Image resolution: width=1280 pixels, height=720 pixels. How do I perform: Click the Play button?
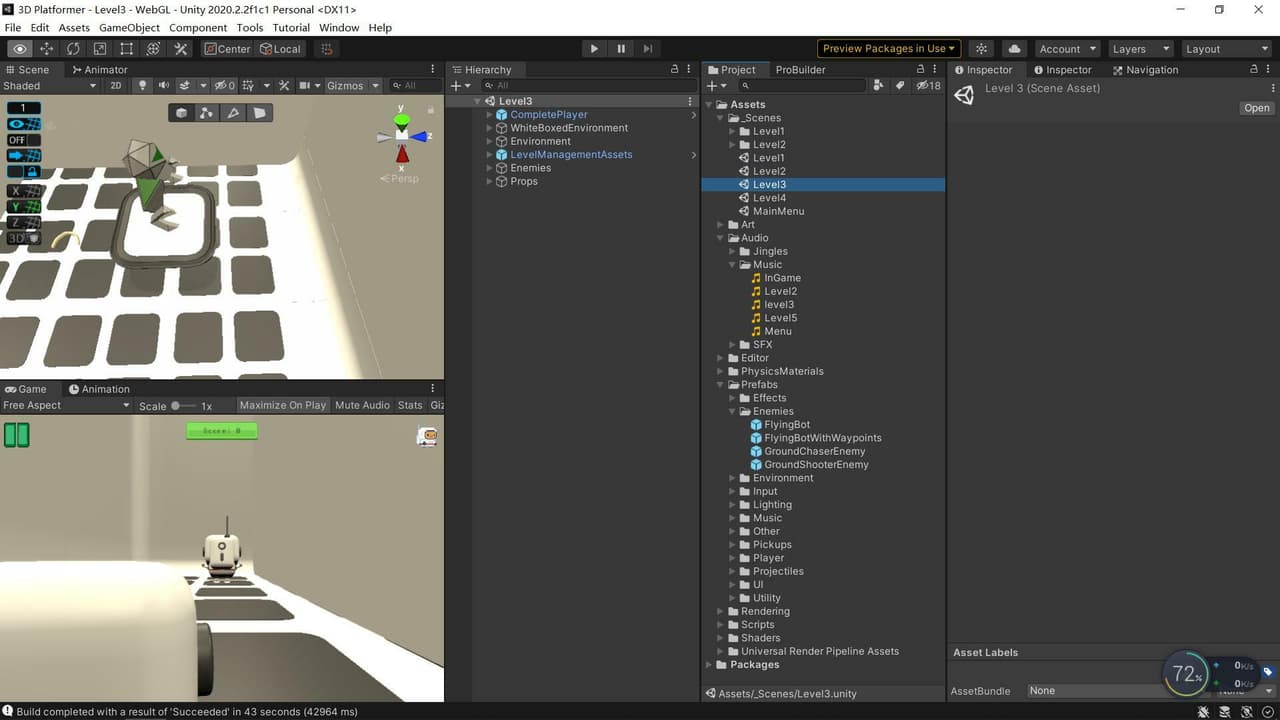tap(594, 48)
